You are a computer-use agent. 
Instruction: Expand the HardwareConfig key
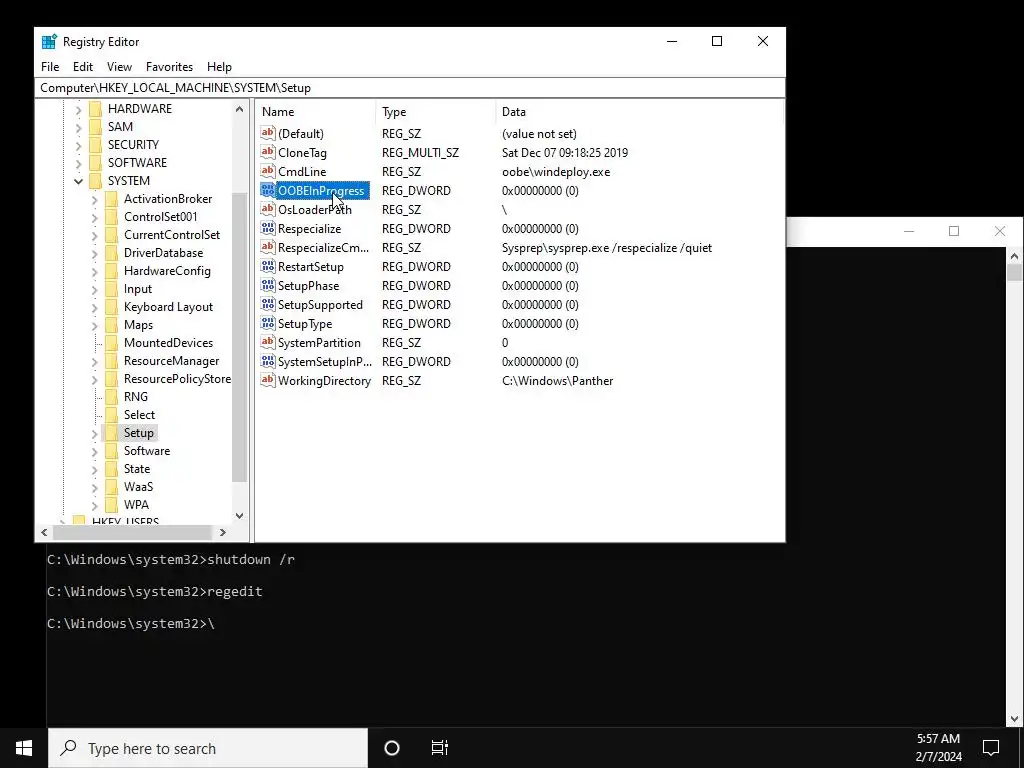click(95, 271)
